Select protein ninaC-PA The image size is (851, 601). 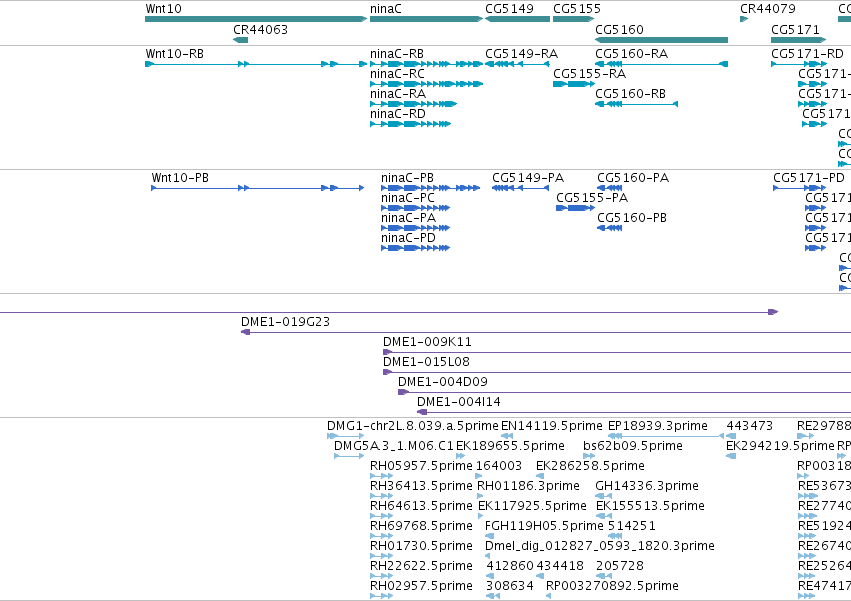416,228
